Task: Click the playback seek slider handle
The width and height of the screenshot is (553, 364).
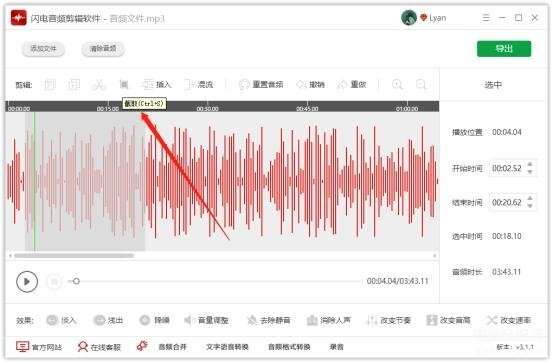Action: click(x=76, y=281)
